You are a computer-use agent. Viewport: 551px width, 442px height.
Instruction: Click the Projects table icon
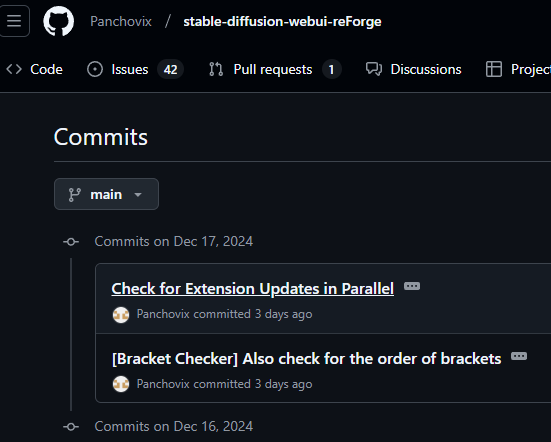point(494,69)
